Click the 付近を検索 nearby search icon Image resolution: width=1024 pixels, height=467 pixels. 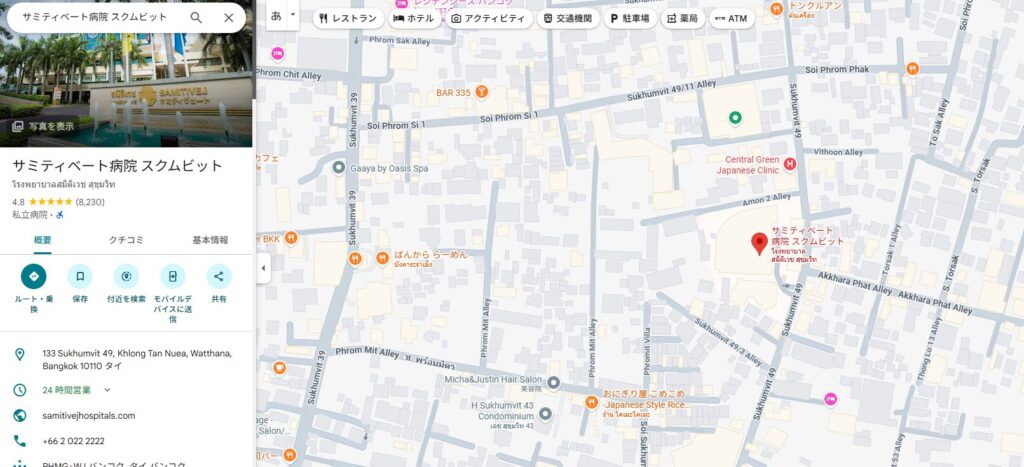point(126,276)
